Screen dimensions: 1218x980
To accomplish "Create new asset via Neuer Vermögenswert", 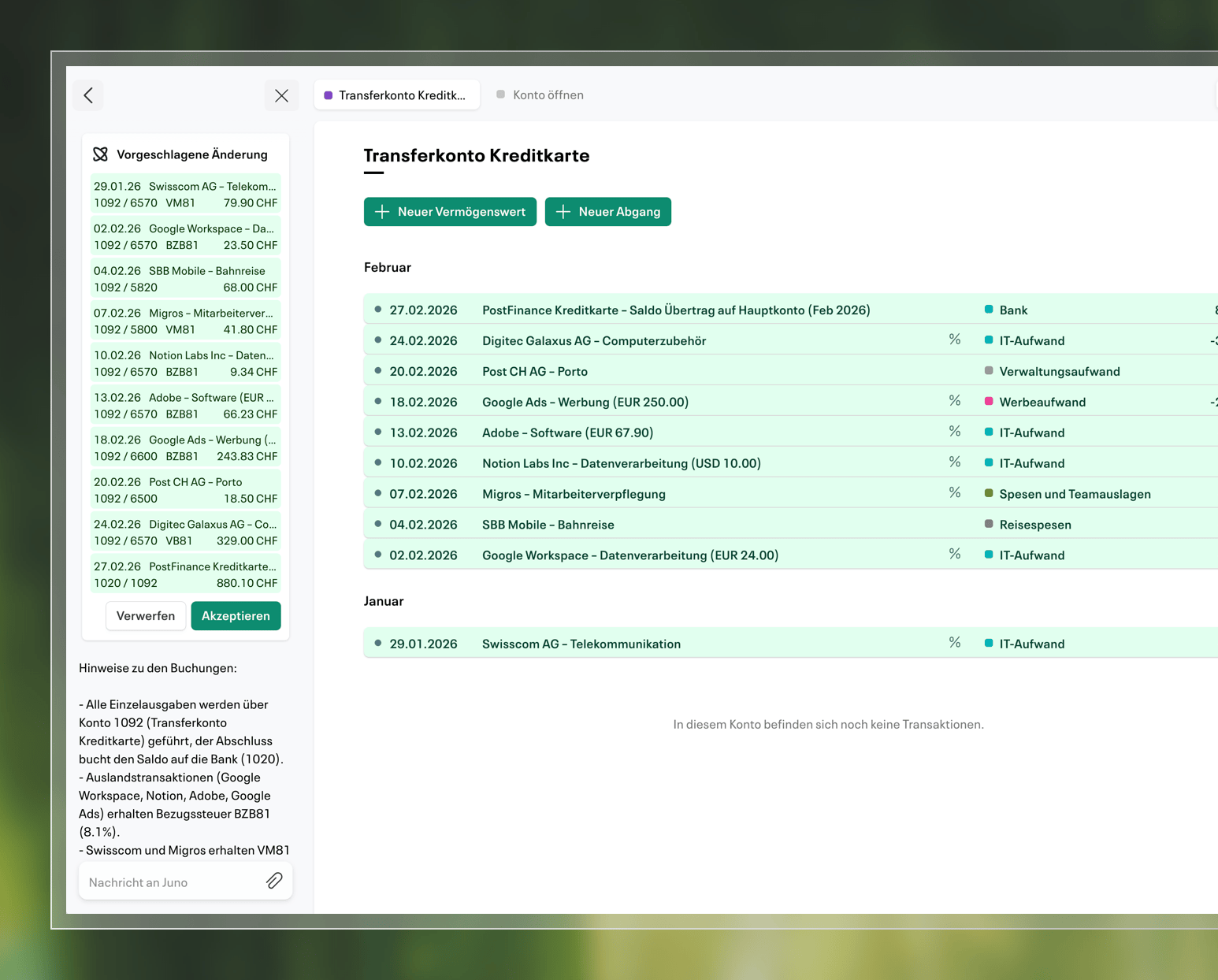I will (450, 212).
